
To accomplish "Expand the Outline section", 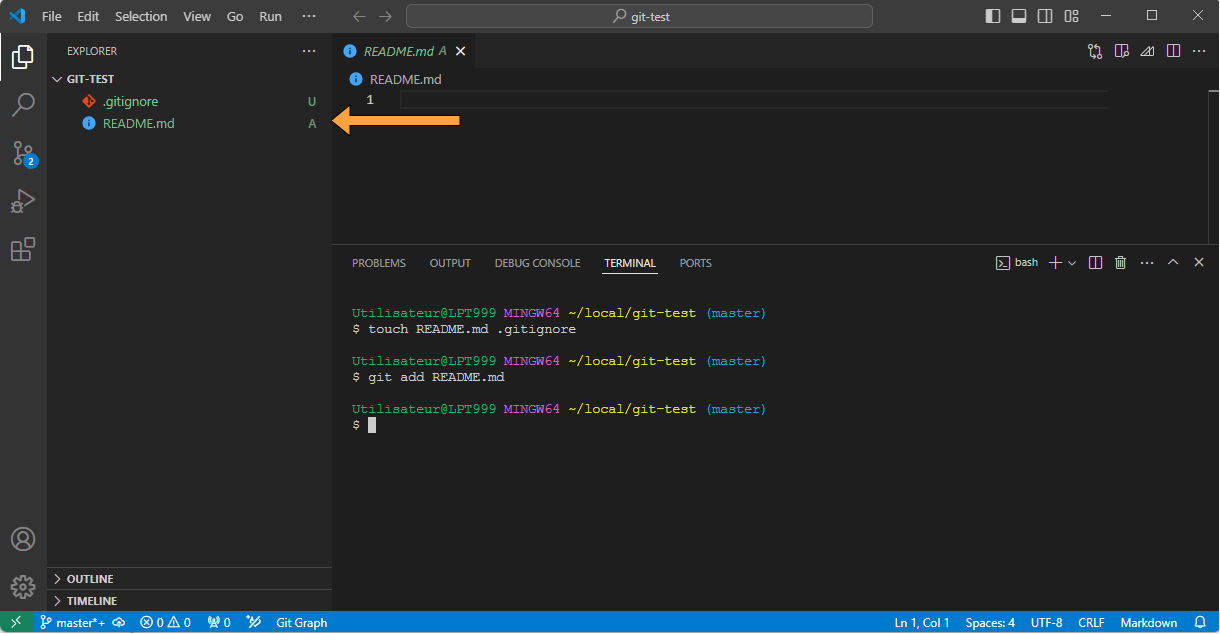I will (89, 579).
